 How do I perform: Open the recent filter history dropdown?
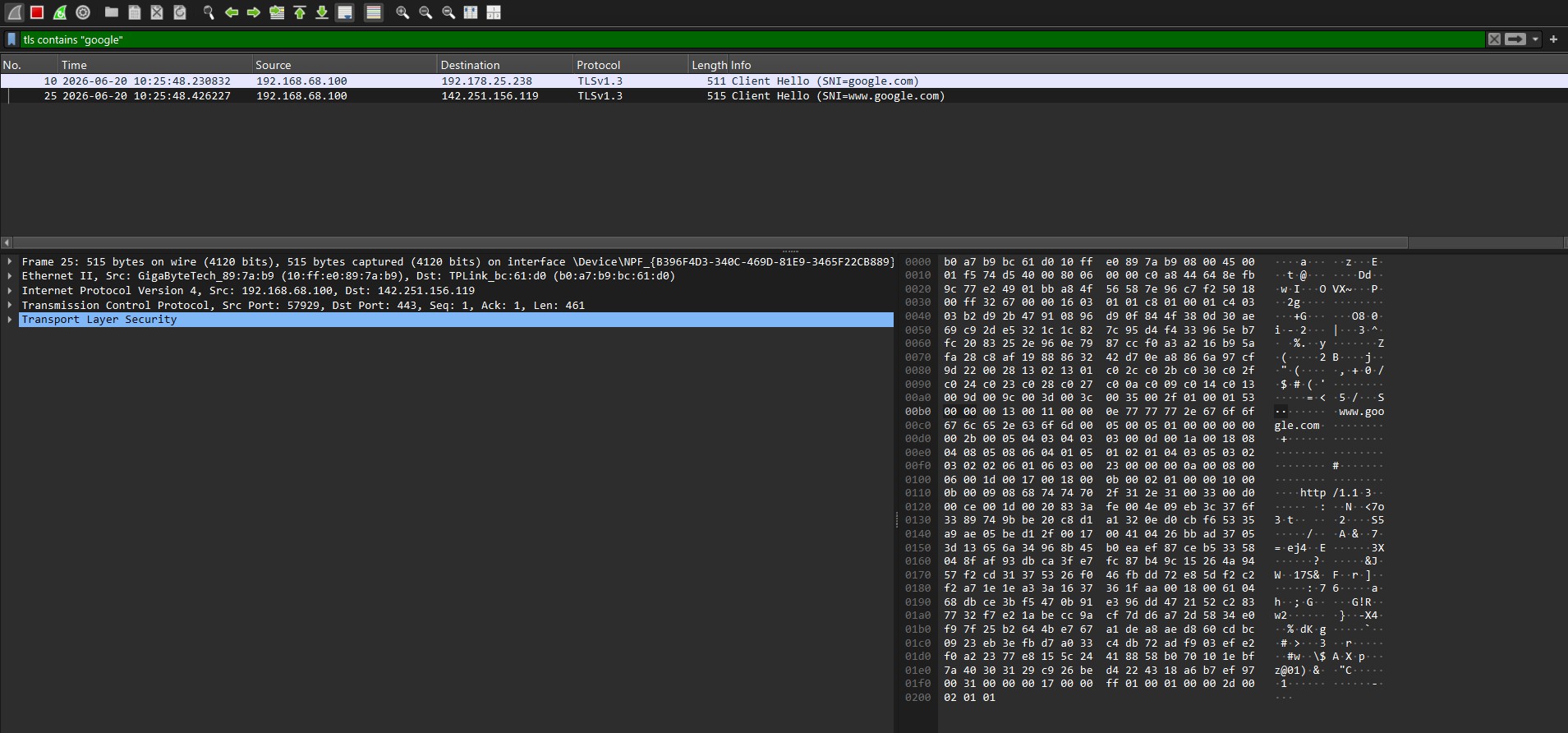(1535, 39)
